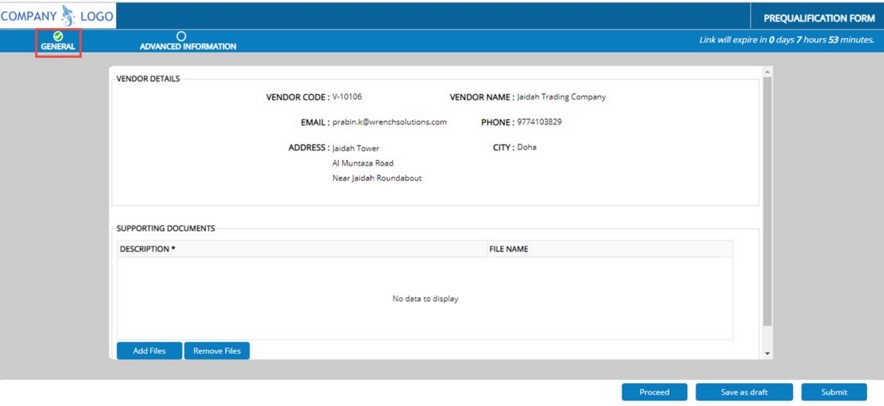Screen dimensions: 884x406
Task: Click the No data to display area
Action: [425, 299]
